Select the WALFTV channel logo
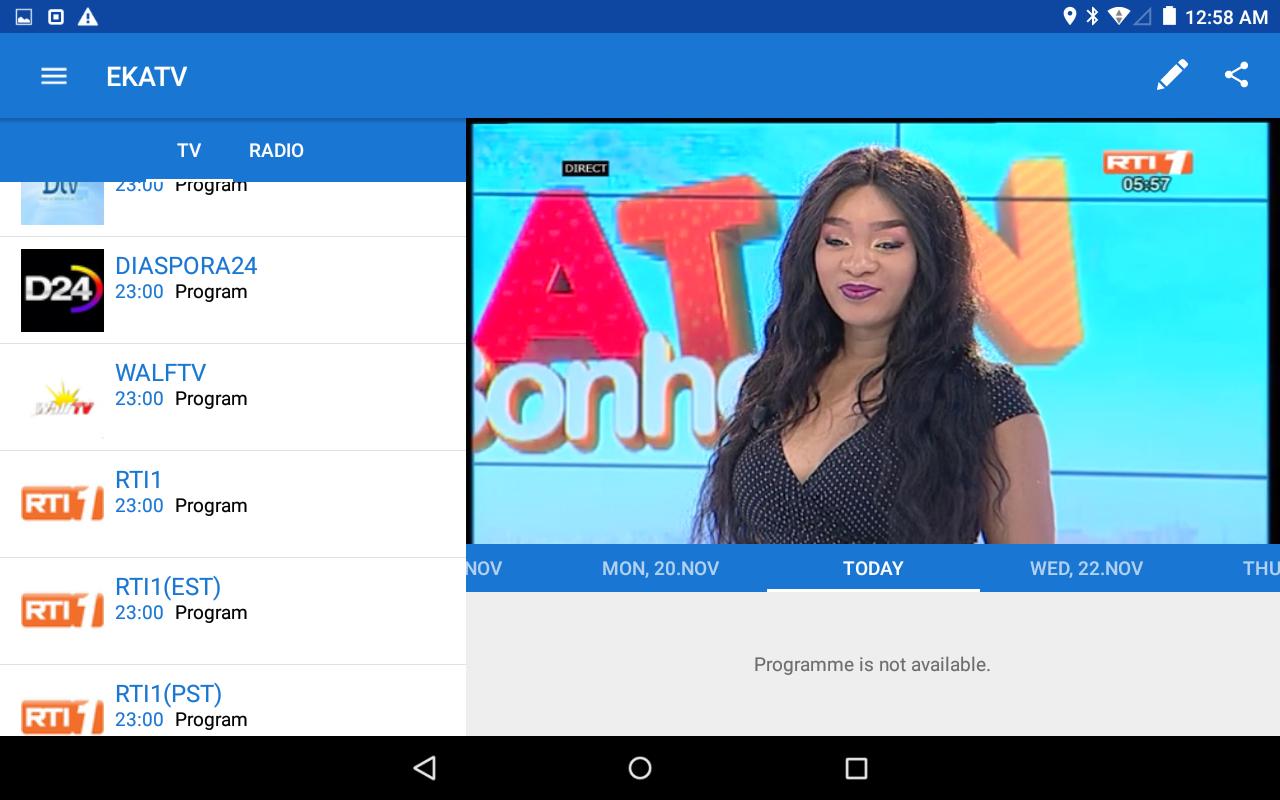Viewport: 1280px width, 800px height. (62, 397)
